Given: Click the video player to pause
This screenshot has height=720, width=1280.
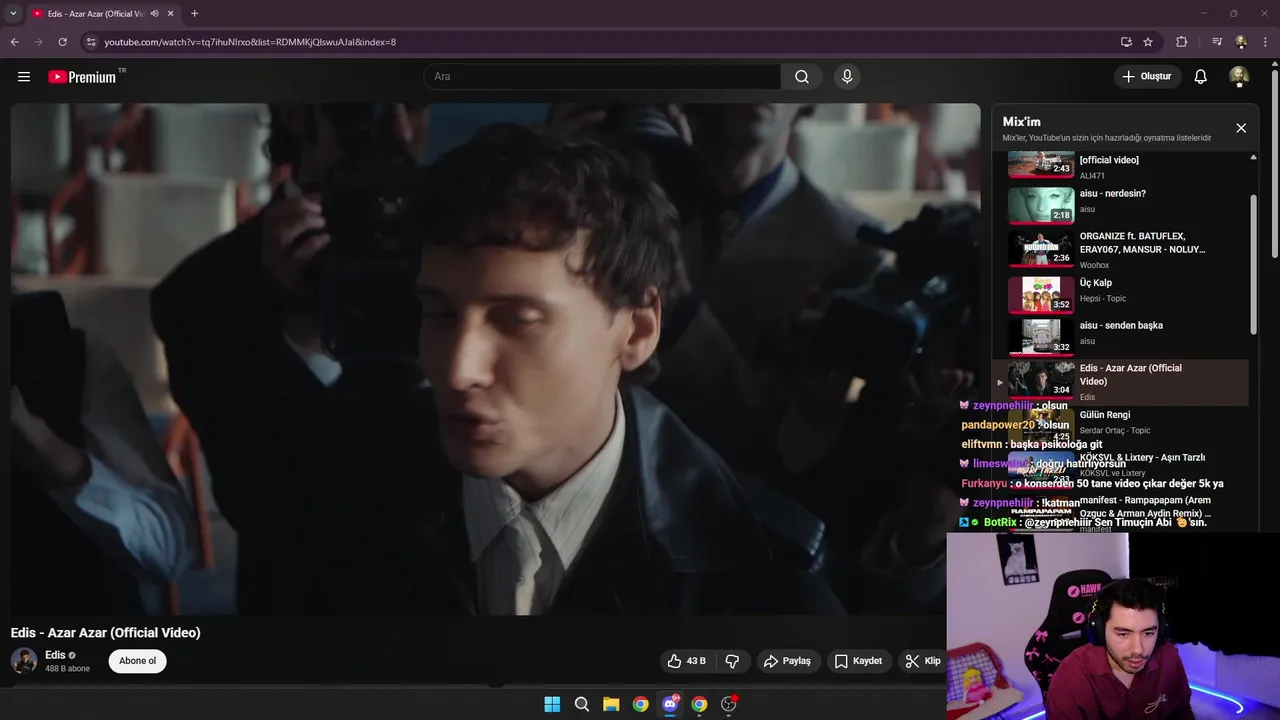Looking at the screenshot, I should [x=495, y=359].
